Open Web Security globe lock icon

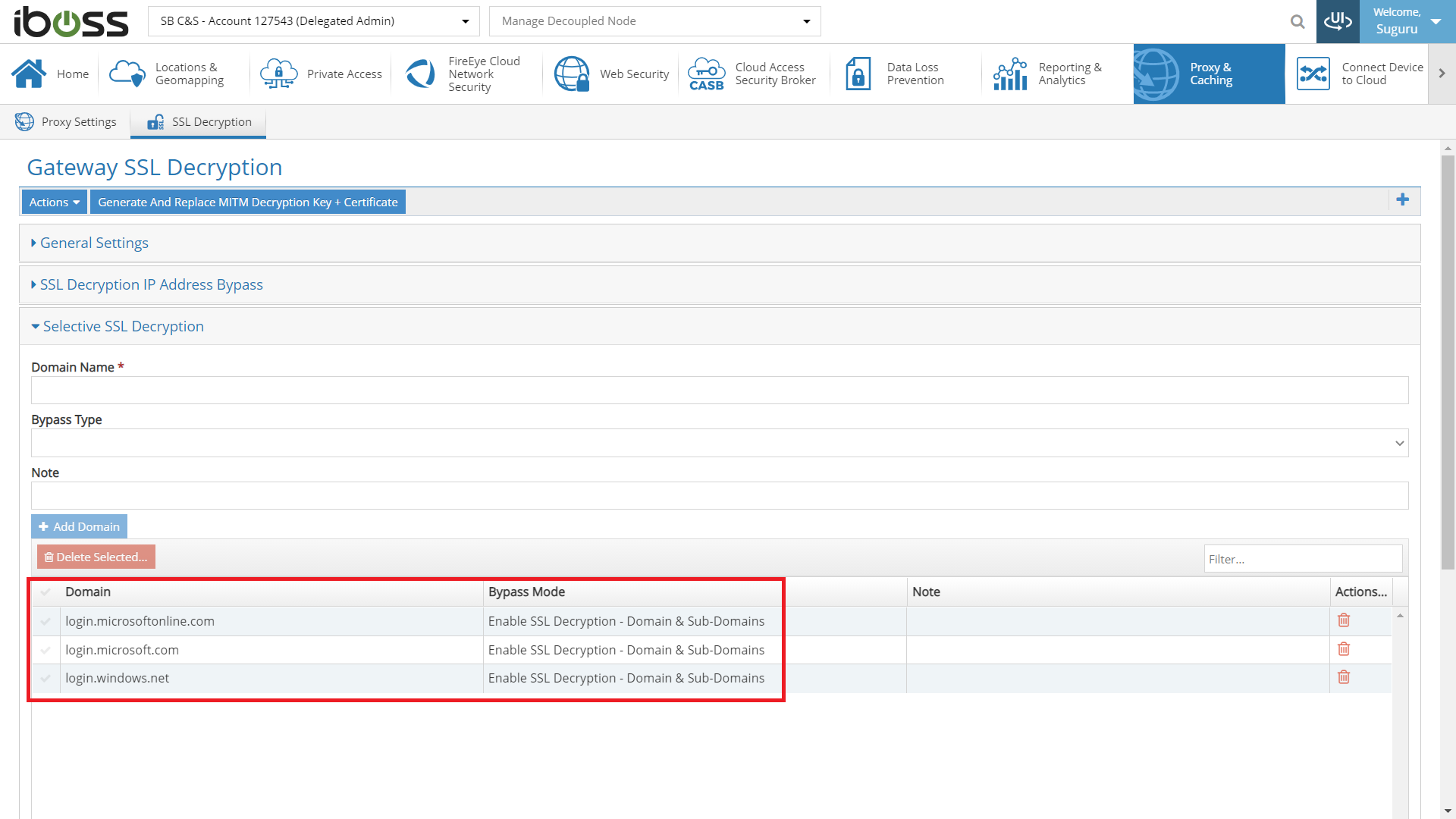coord(572,74)
